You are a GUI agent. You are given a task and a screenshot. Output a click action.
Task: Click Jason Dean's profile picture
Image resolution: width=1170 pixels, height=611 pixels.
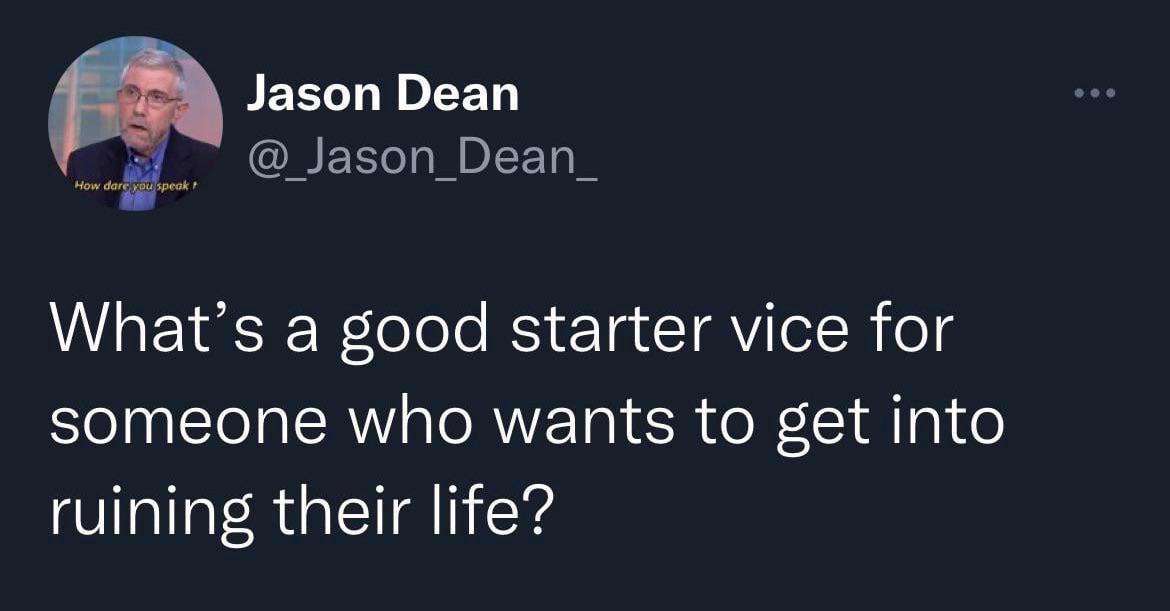(135, 123)
